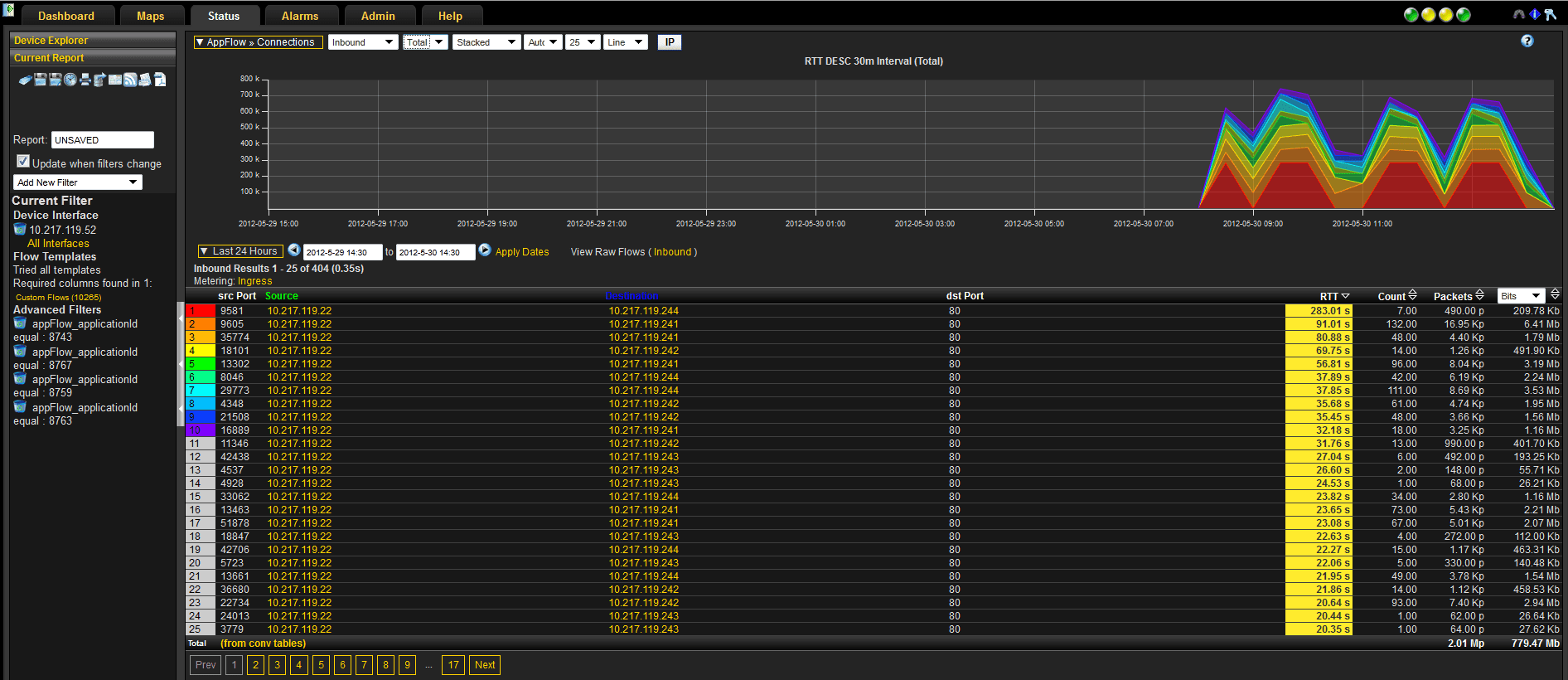The image size is (1568, 680).
Task: Delete the appFlow_applicationId equal 8767 filter
Action: pos(20,351)
